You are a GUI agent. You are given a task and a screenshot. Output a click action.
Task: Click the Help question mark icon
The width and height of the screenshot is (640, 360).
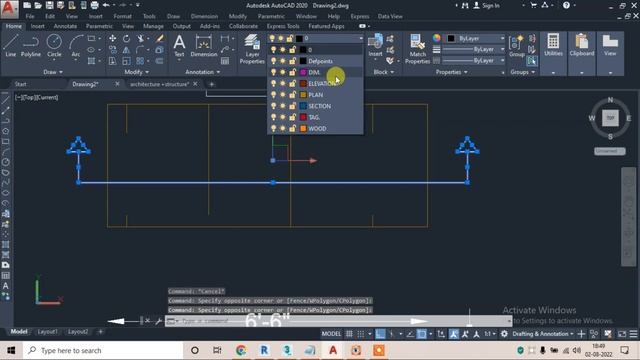[x=566, y=5]
